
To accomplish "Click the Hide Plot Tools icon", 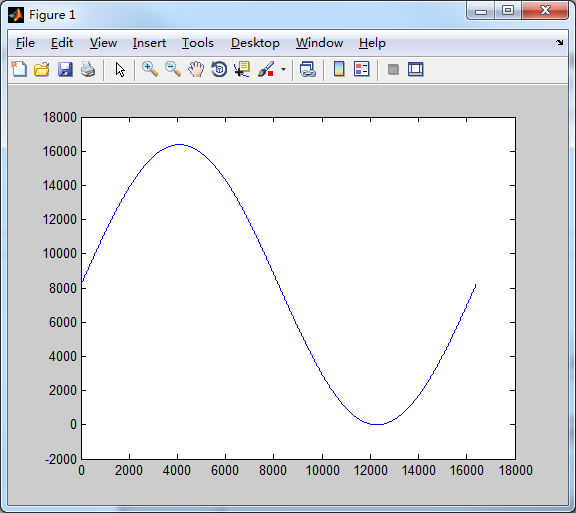I will (393, 69).
